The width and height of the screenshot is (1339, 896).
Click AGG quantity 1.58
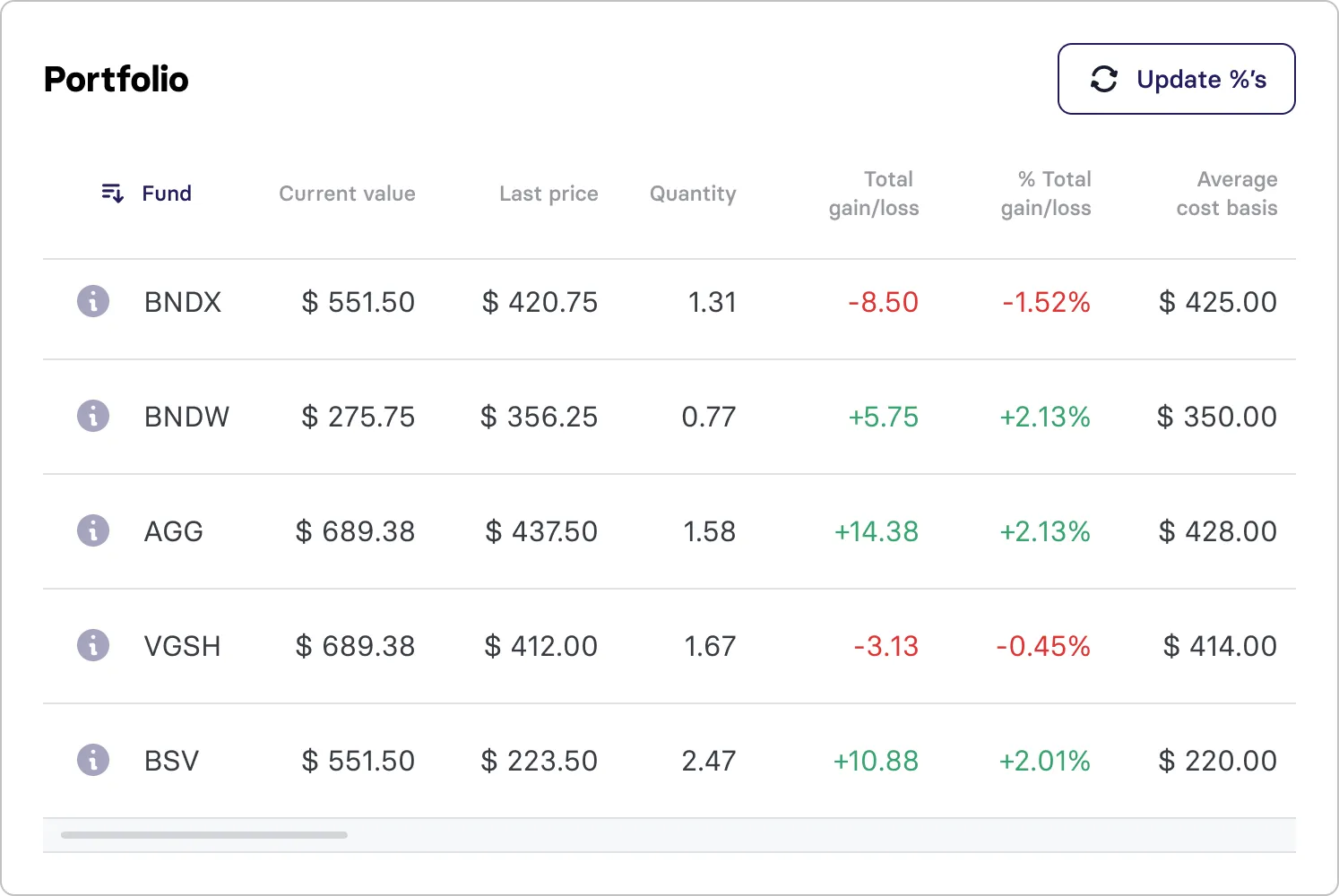pos(710,531)
